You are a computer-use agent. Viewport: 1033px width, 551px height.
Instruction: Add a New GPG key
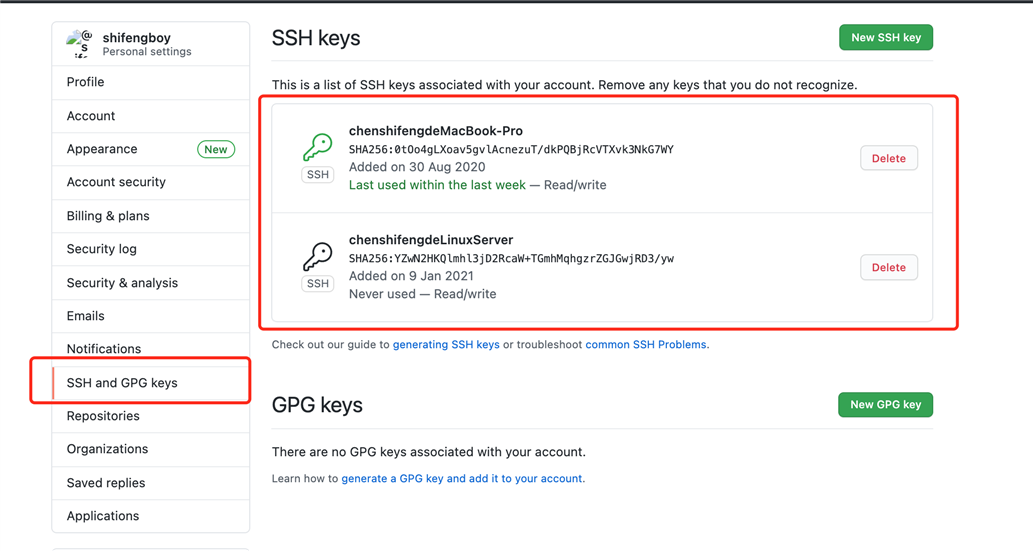885,405
